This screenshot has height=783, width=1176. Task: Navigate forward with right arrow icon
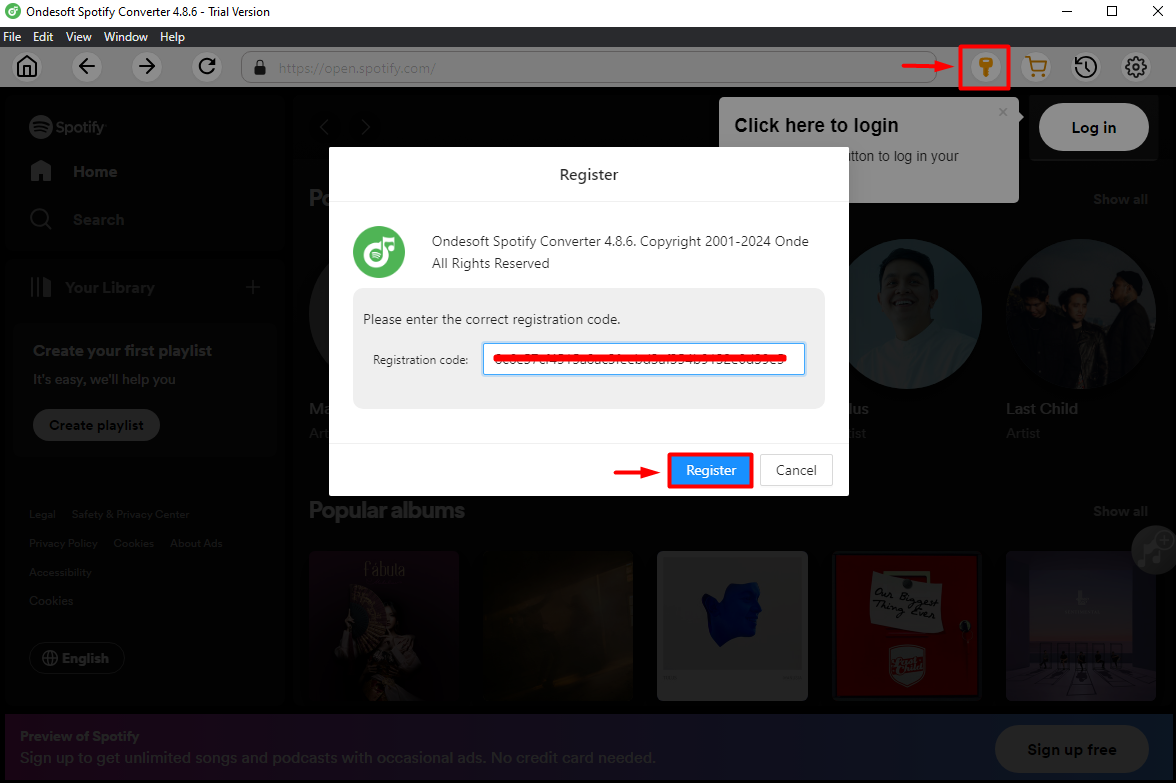(147, 67)
